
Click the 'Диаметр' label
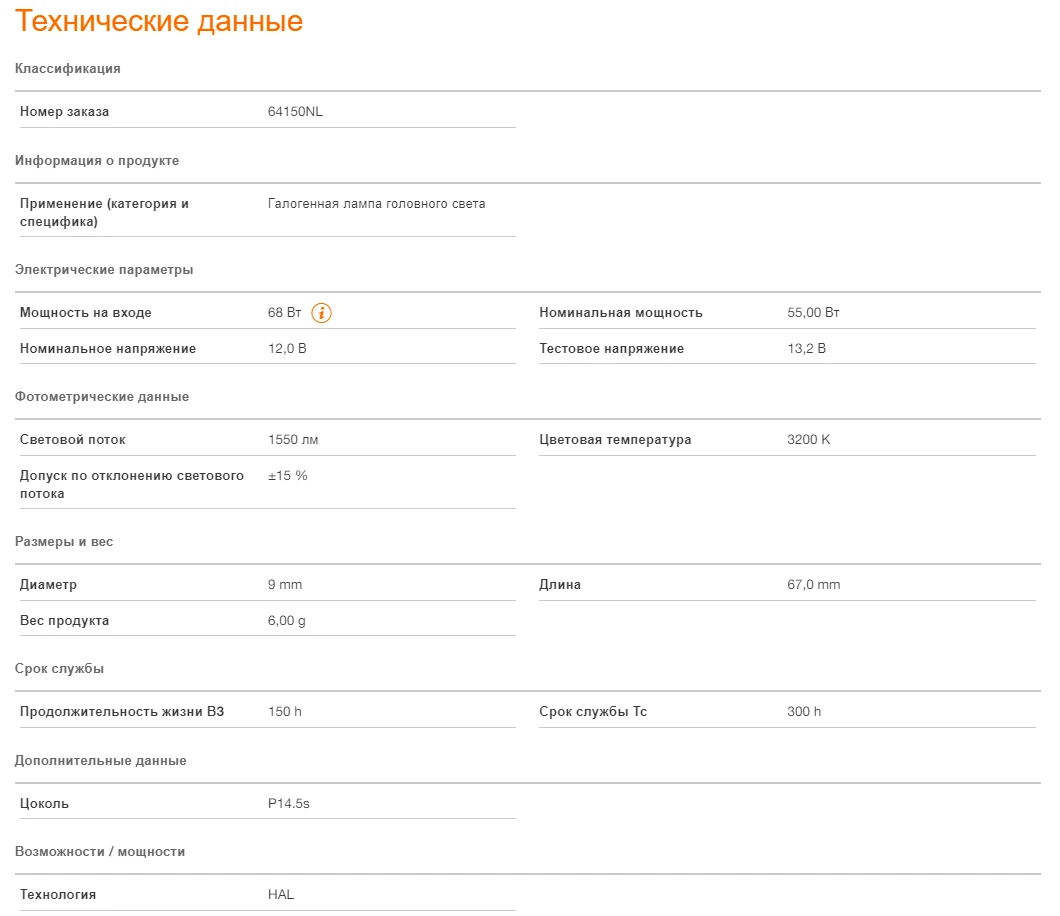tap(48, 584)
